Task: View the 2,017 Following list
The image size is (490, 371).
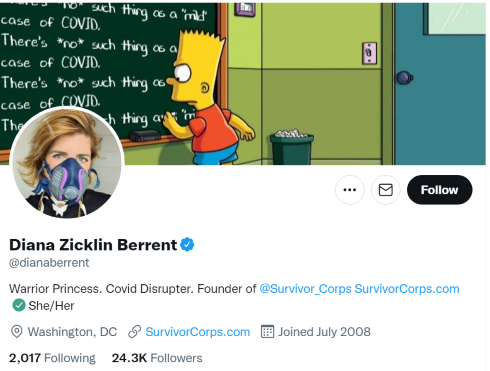Action: tap(52, 358)
